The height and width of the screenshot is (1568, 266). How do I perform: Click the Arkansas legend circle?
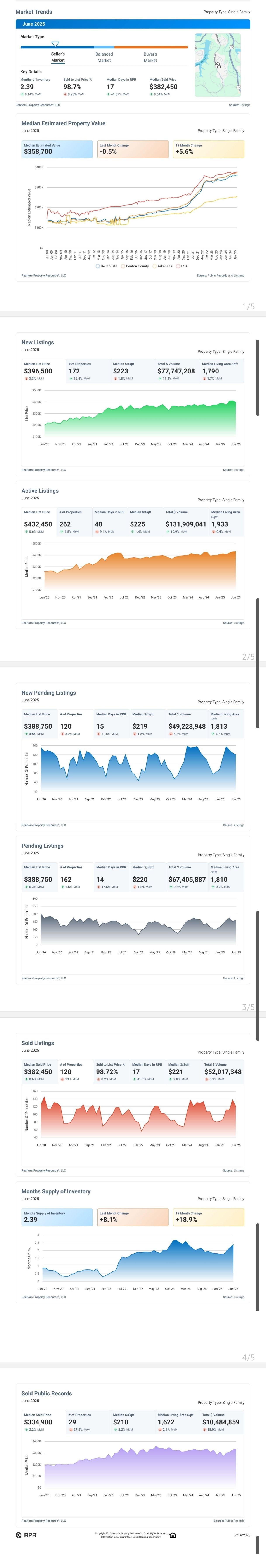155,266
